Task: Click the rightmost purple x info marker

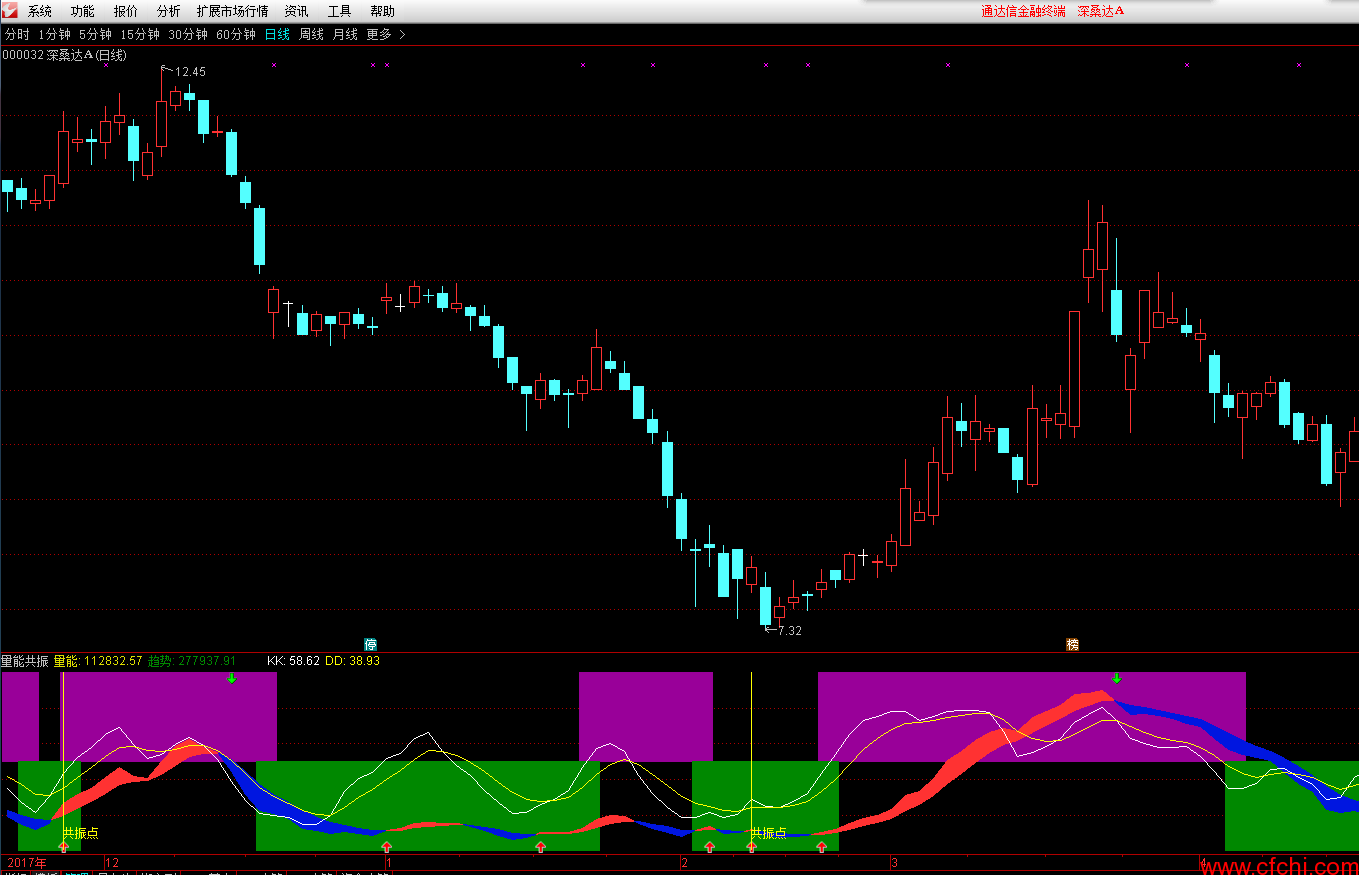Action: (1299, 65)
